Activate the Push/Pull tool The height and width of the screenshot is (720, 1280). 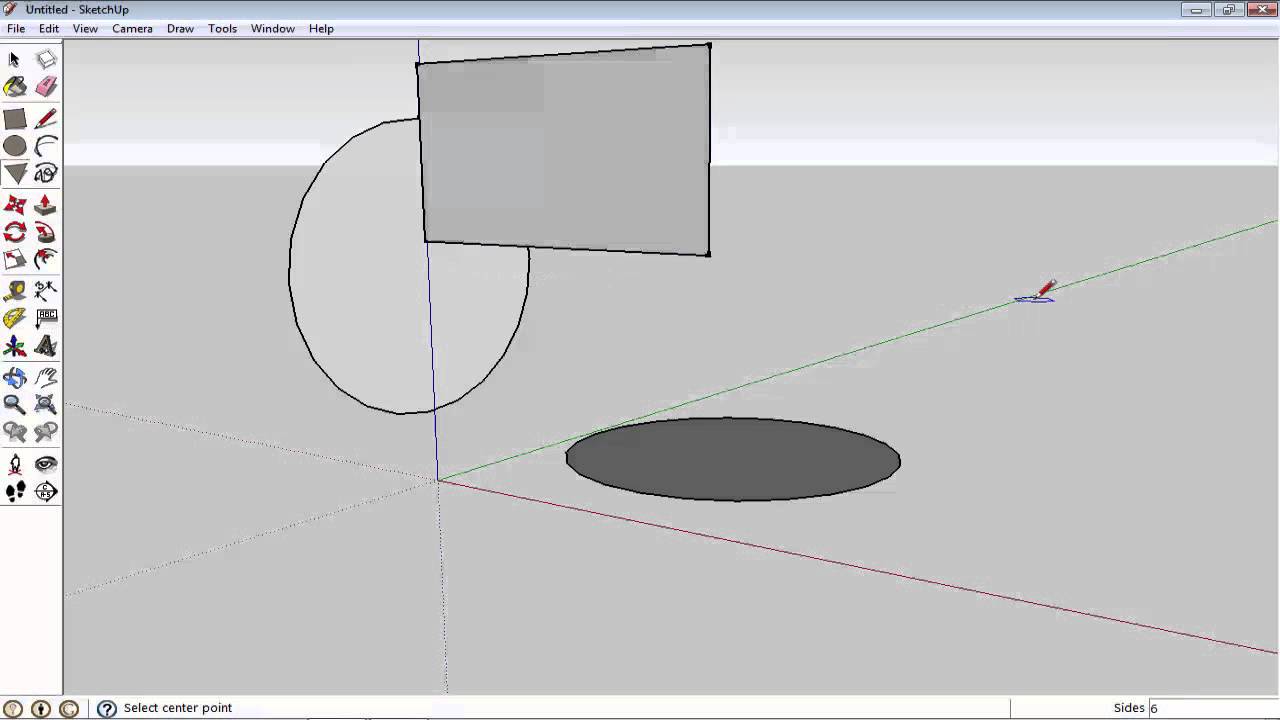(46, 205)
